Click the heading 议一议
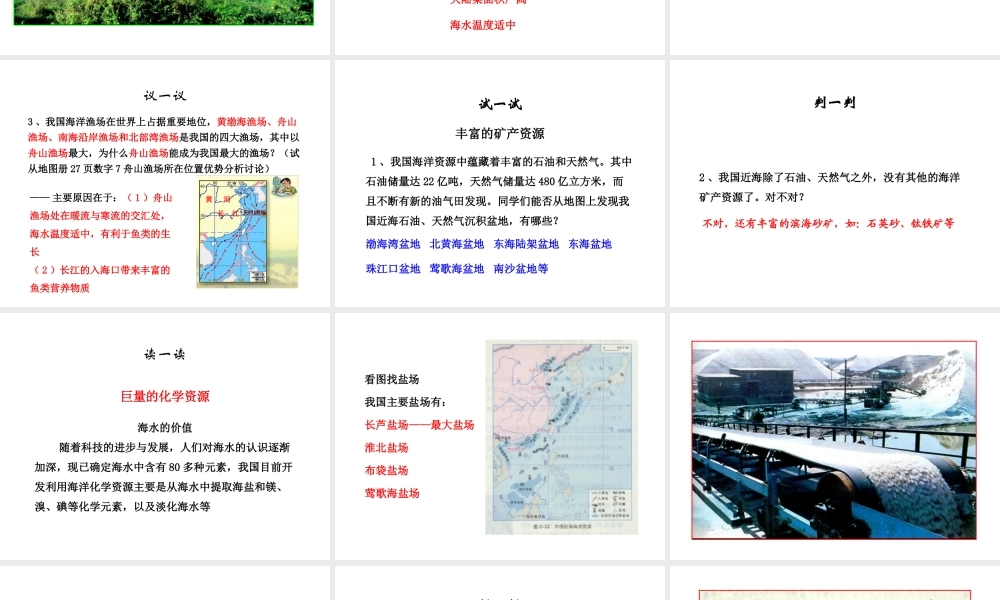 click(x=165, y=96)
